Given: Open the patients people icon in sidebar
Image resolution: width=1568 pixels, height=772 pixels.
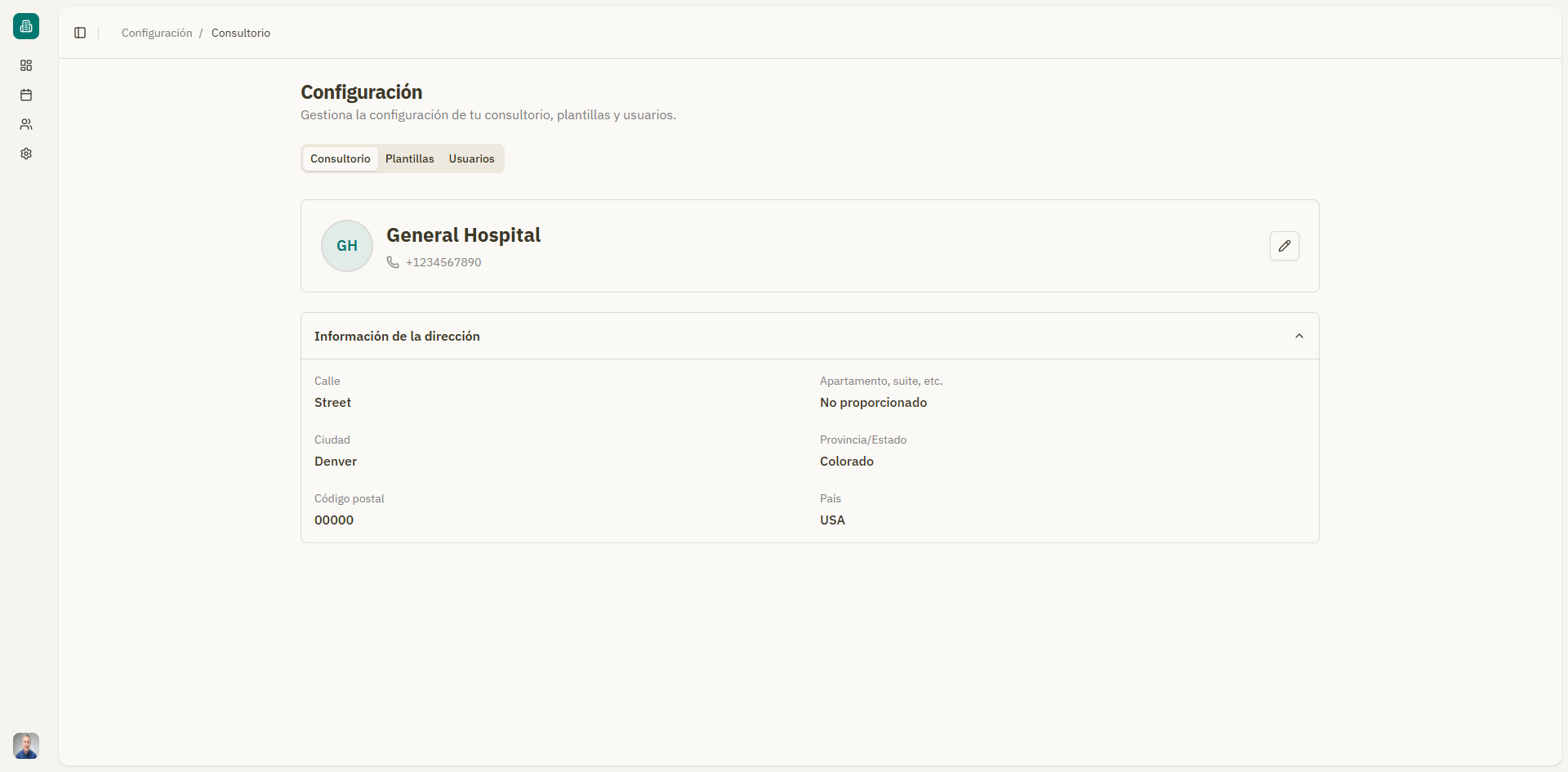Looking at the screenshot, I should [26, 124].
